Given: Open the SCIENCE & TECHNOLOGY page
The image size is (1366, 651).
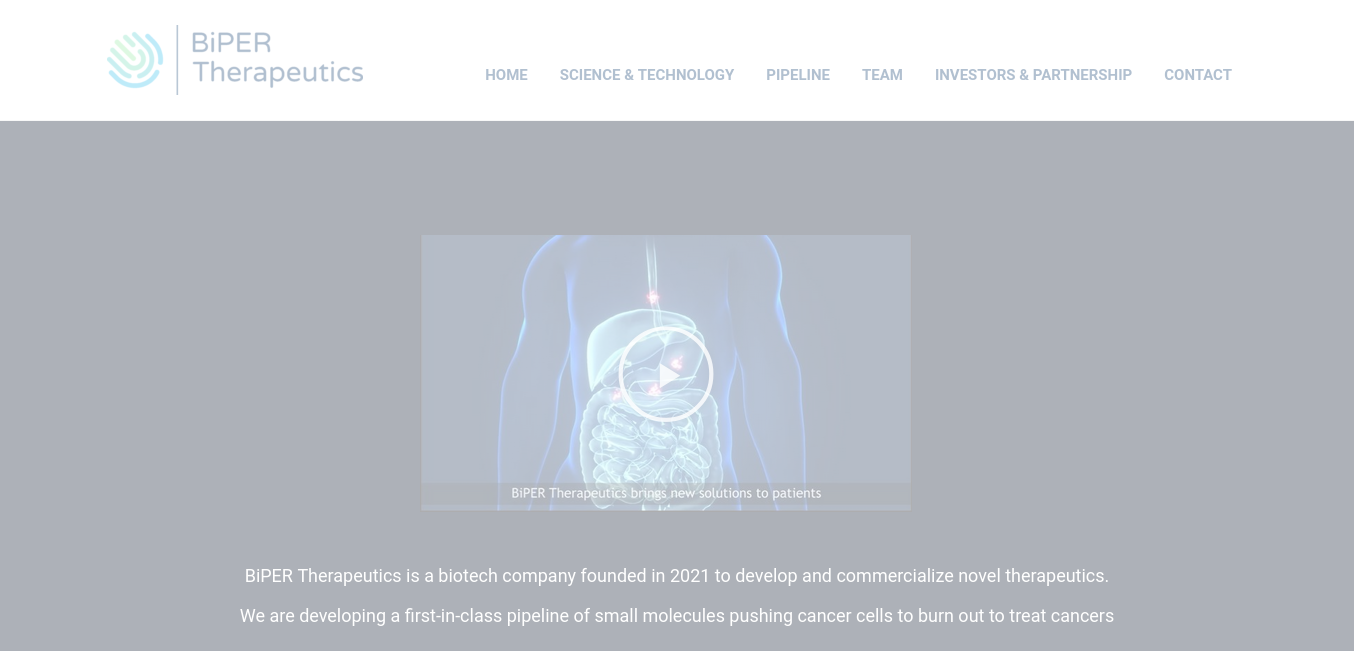Looking at the screenshot, I should coord(647,75).
